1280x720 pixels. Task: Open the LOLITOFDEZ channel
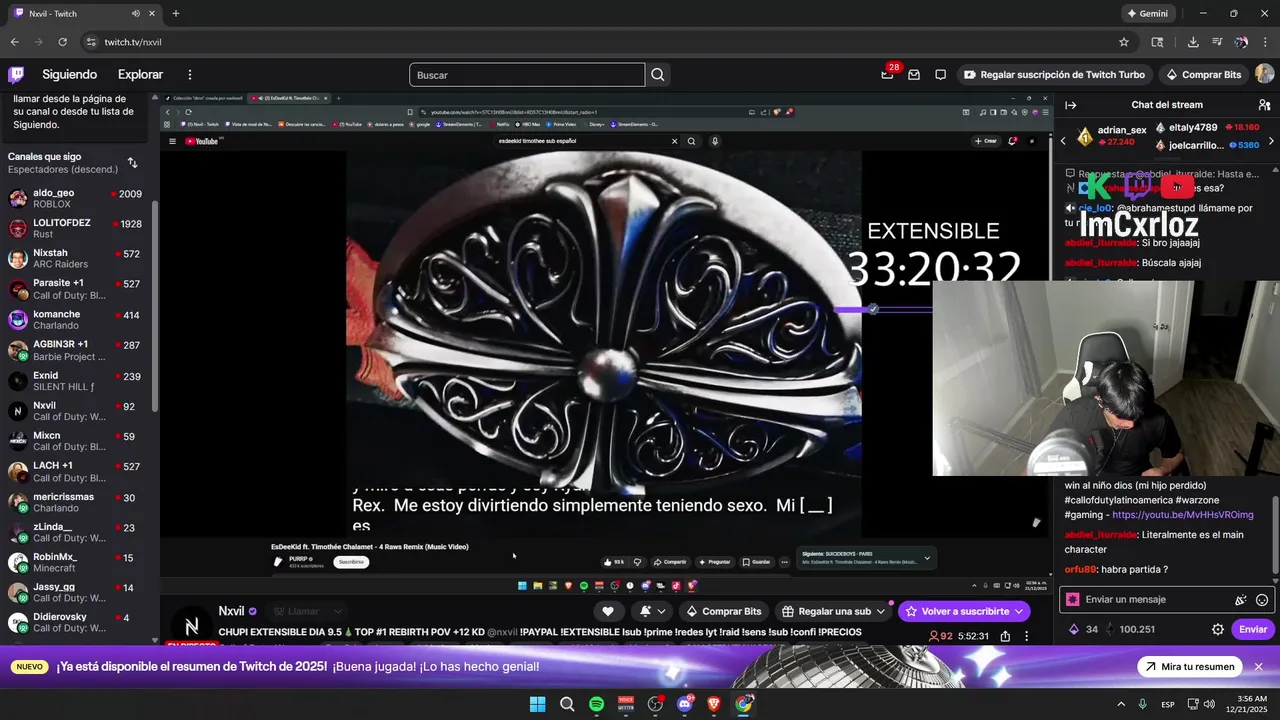pos(75,229)
